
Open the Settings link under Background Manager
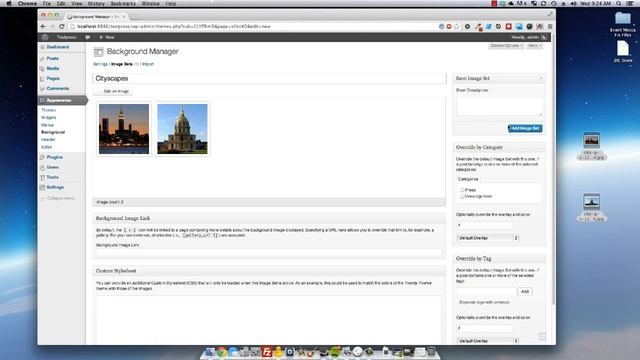tap(100, 64)
